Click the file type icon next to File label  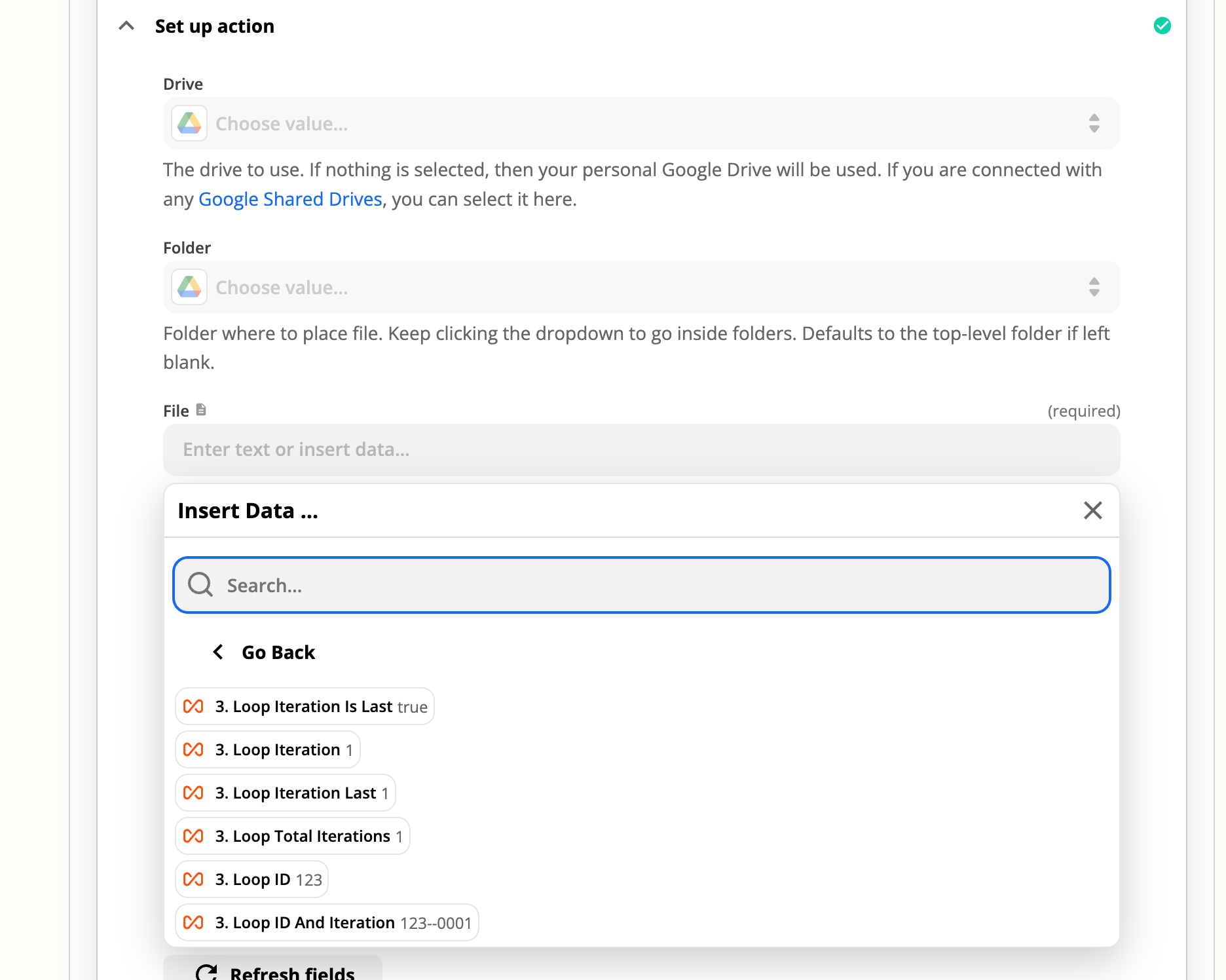tap(201, 410)
